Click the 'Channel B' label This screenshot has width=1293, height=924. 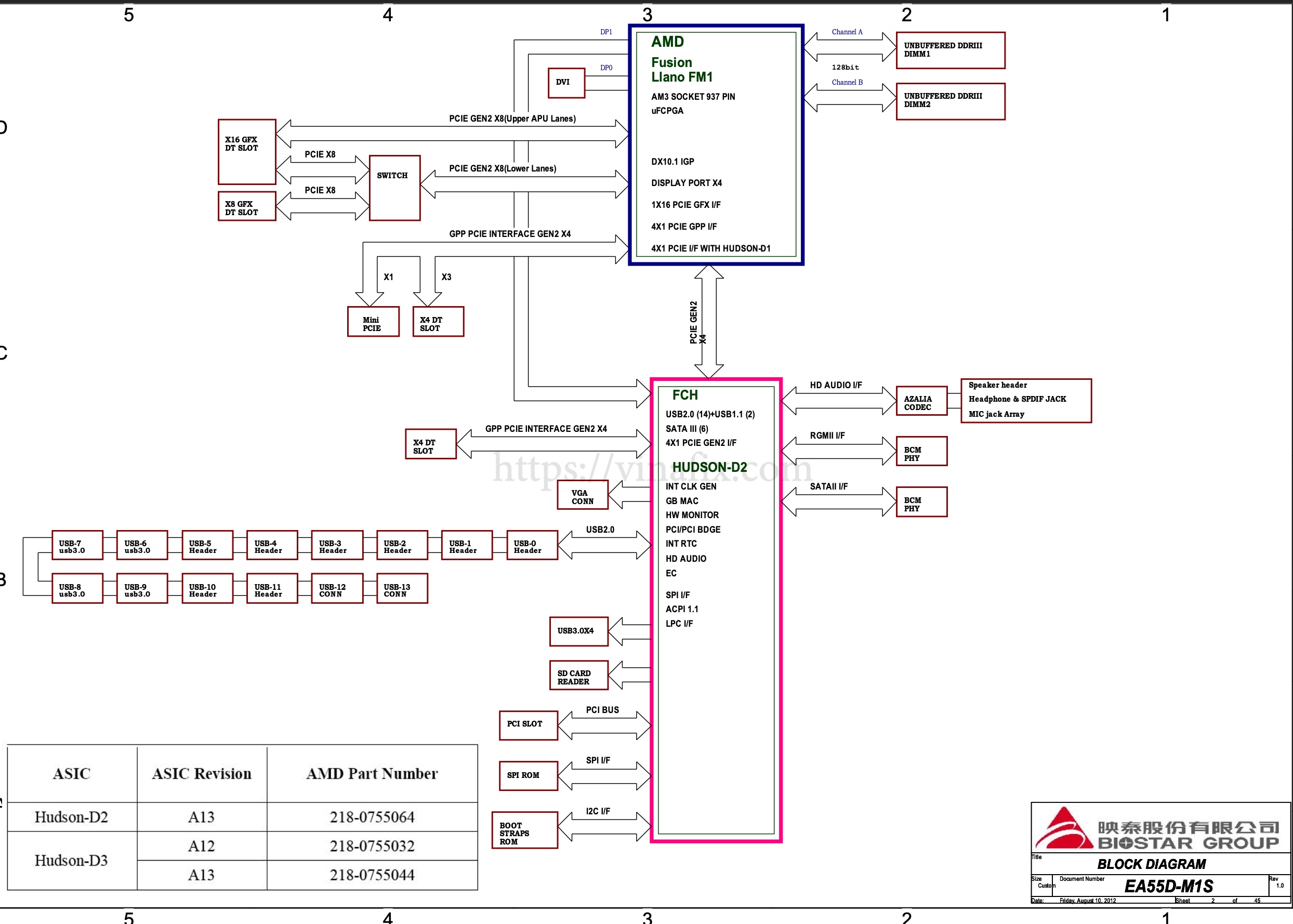point(847,83)
